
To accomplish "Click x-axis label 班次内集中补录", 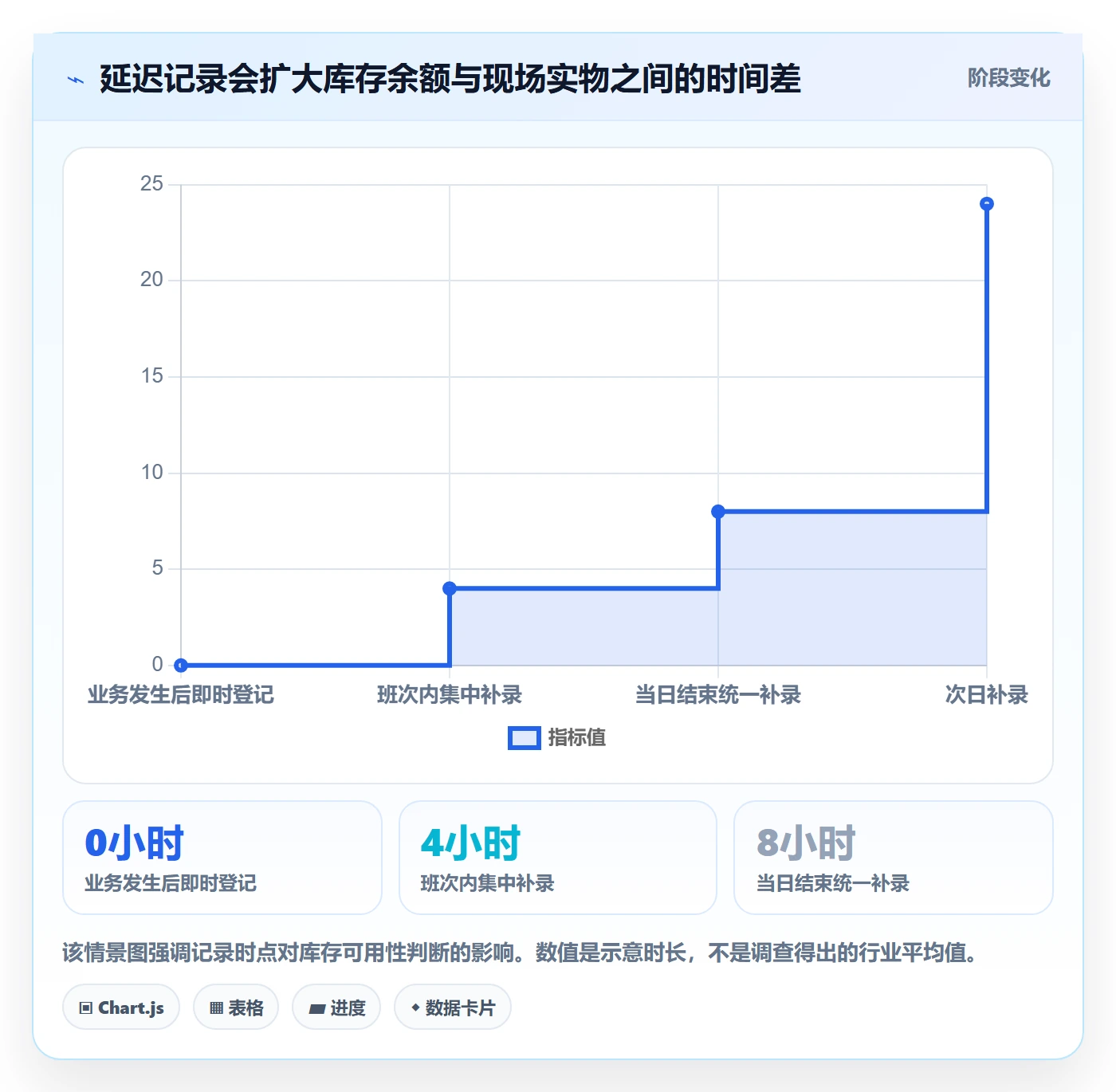I will pyautogui.click(x=450, y=695).
